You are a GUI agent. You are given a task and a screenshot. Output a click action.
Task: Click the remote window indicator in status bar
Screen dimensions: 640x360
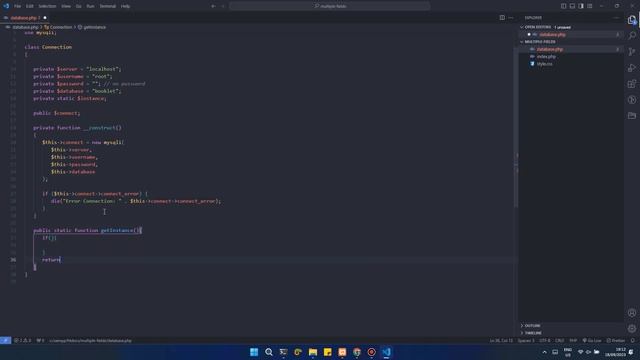coord(5,340)
